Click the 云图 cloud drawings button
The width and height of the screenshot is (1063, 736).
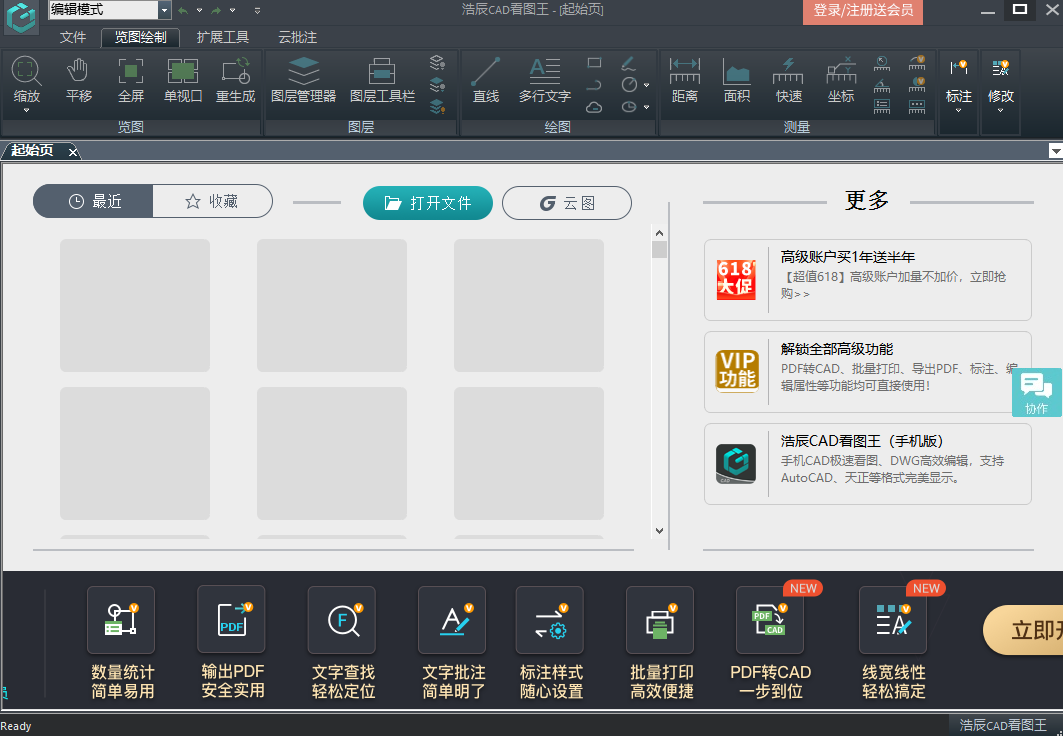[x=567, y=203]
